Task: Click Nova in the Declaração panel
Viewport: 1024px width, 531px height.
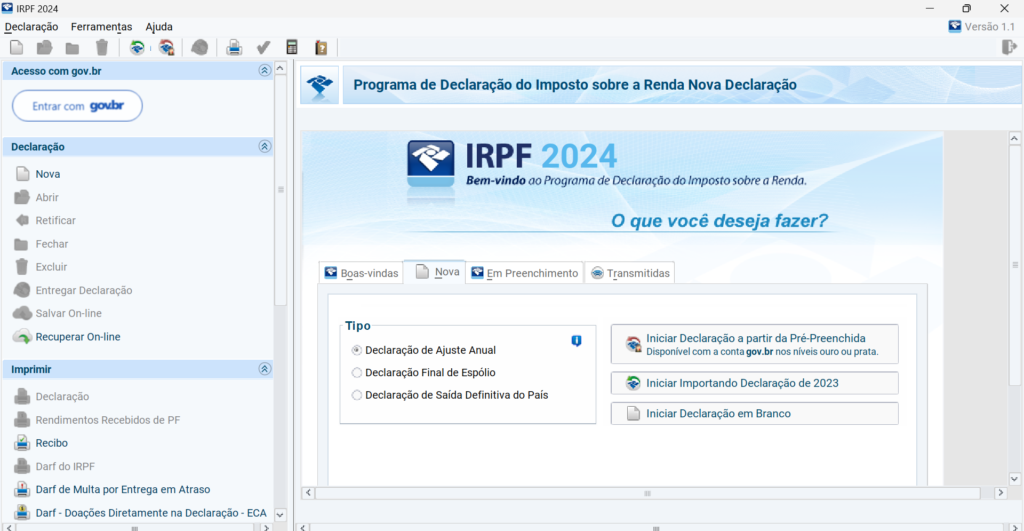Action: 48,174
